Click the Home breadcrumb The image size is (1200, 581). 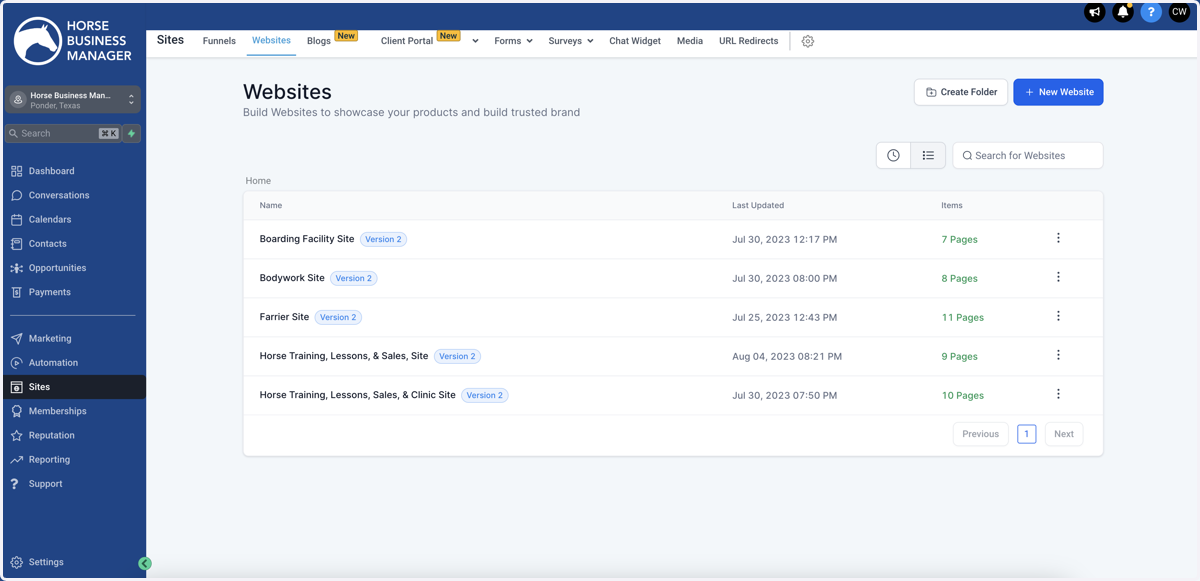click(258, 181)
